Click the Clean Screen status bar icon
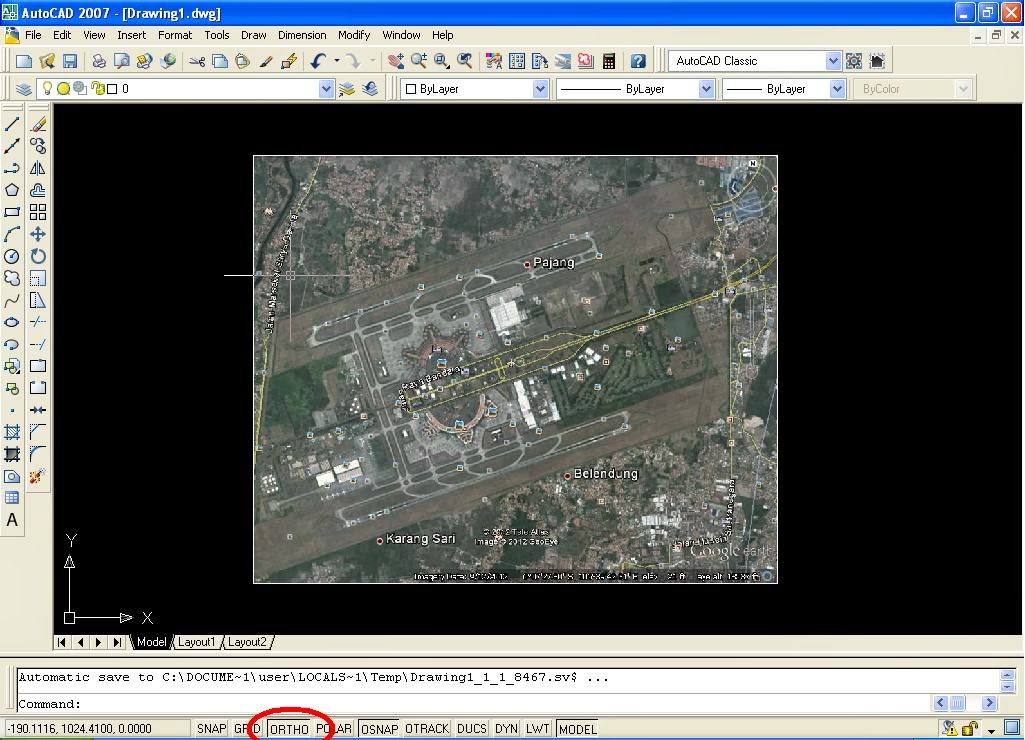This screenshot has height=740, width=1025. coord(1012,728)
